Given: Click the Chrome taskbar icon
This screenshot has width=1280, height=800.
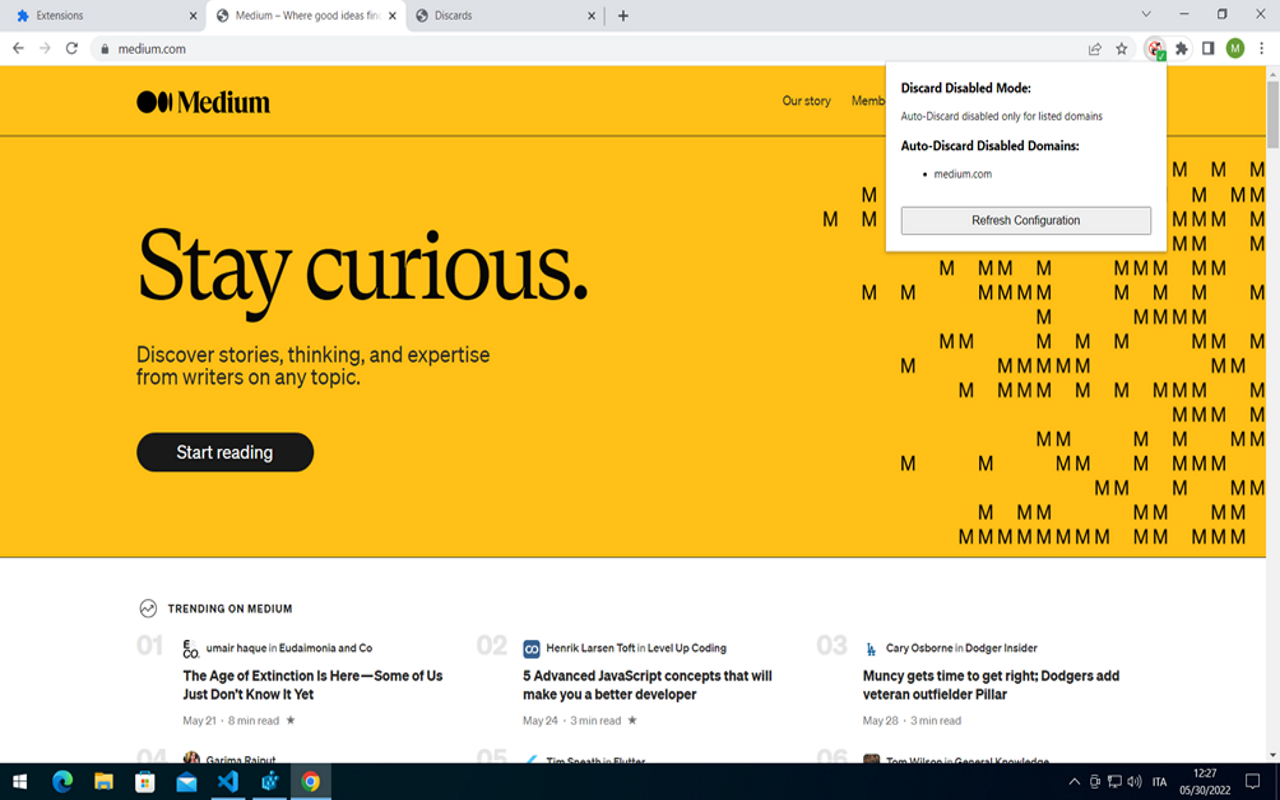Looking at the screenshot, I should (311, 781).
